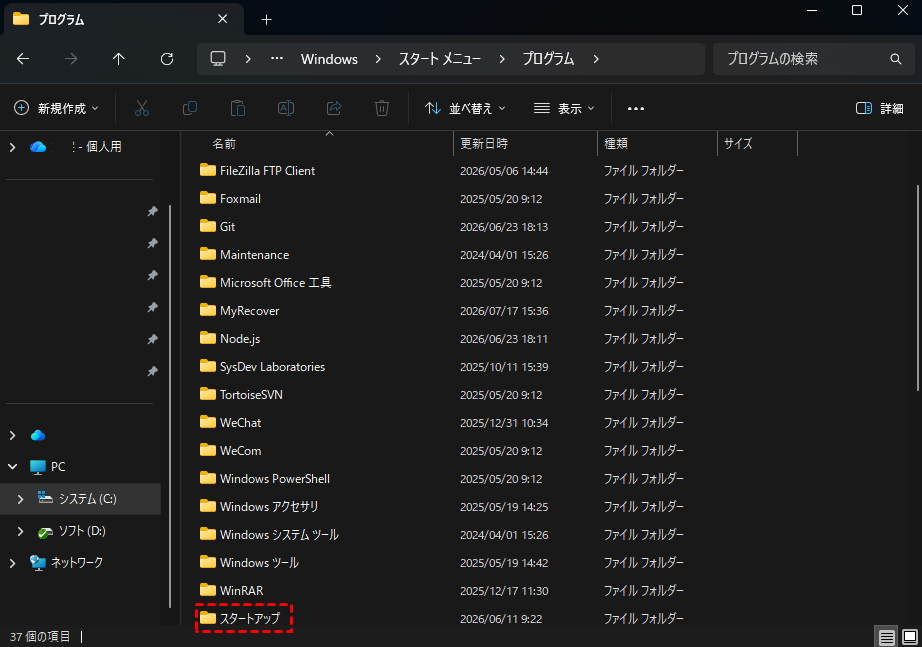Image resolution: width=922 pixels, height=647 pixels.
Task: Click スタート メニュー breadcrumb
Action: coord(440,59)
